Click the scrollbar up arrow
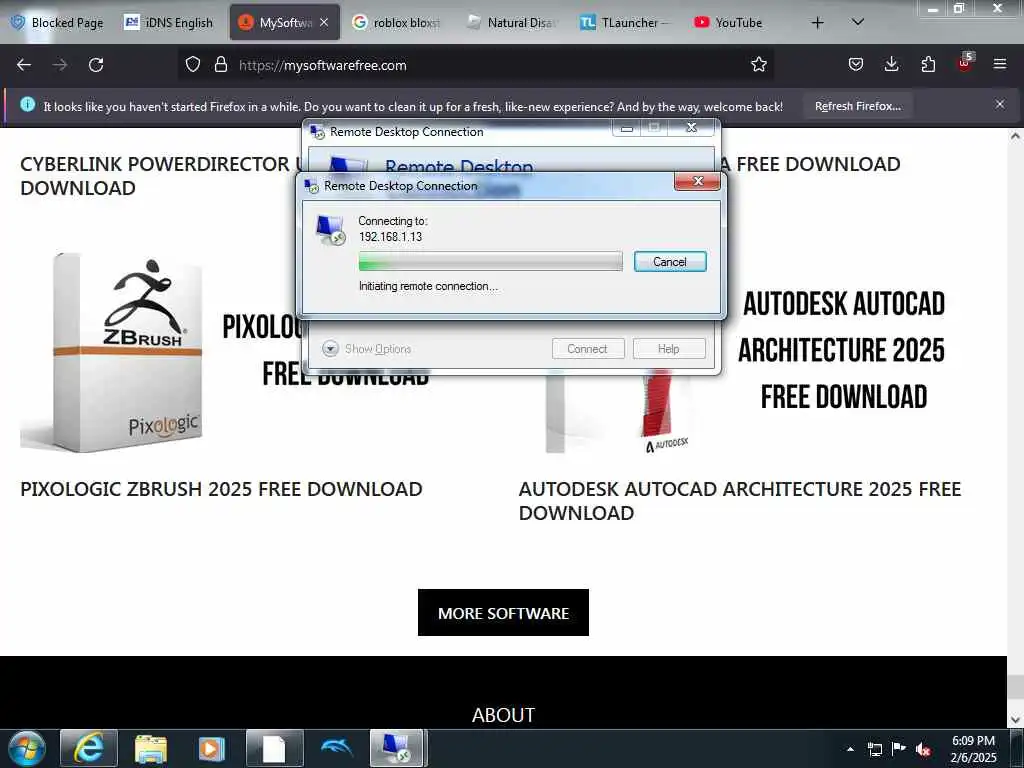Screen dimensions: 1024x768 pyautogui.click(x=1015, y=136)
